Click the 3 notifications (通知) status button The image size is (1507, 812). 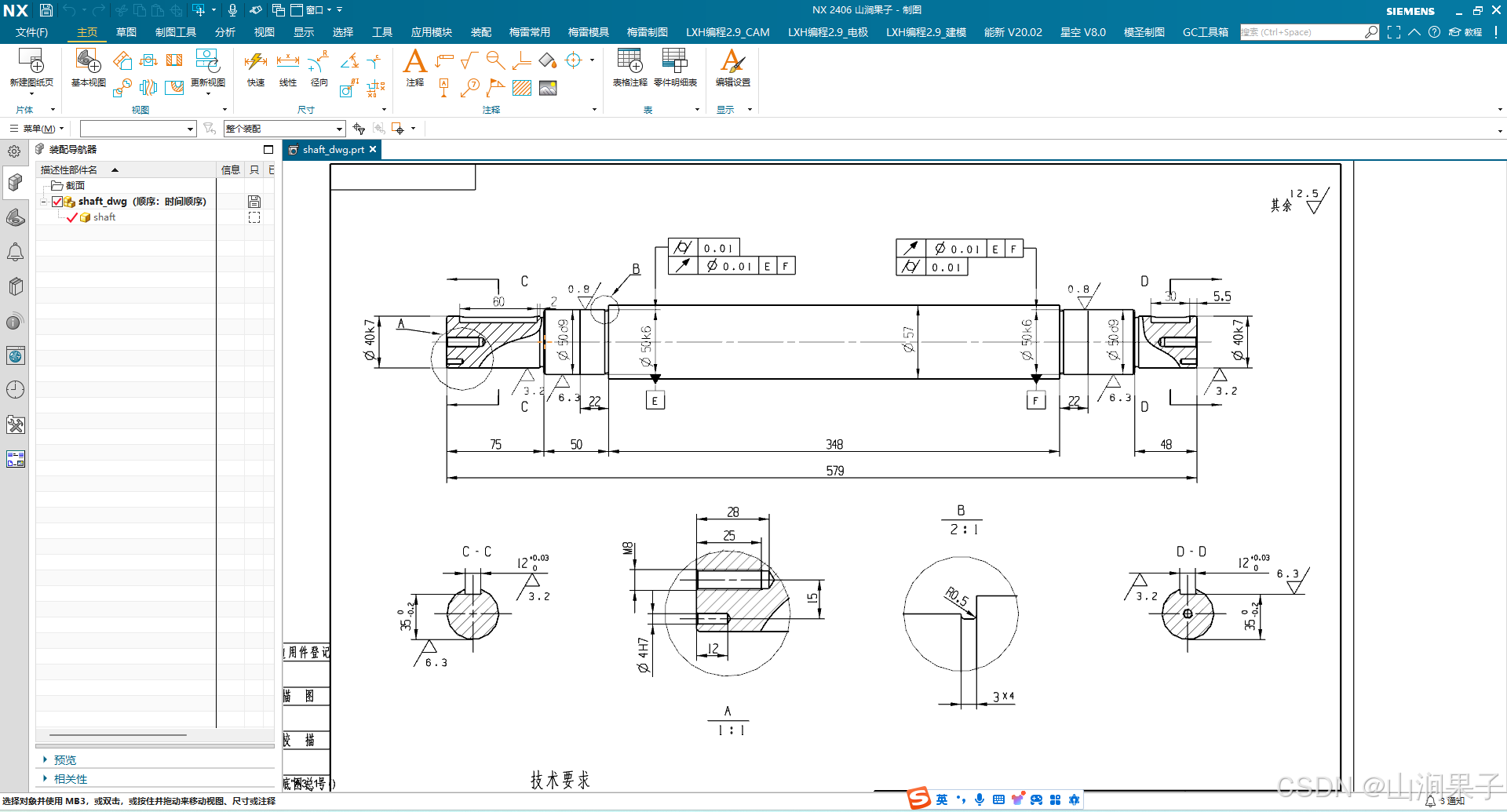click(1444, 801)
